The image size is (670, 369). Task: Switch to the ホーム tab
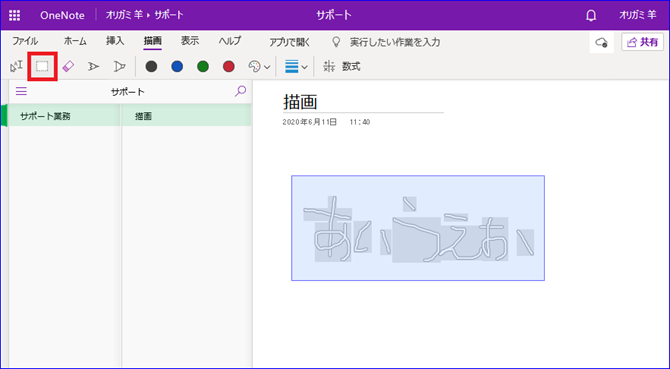click(75, 41)
